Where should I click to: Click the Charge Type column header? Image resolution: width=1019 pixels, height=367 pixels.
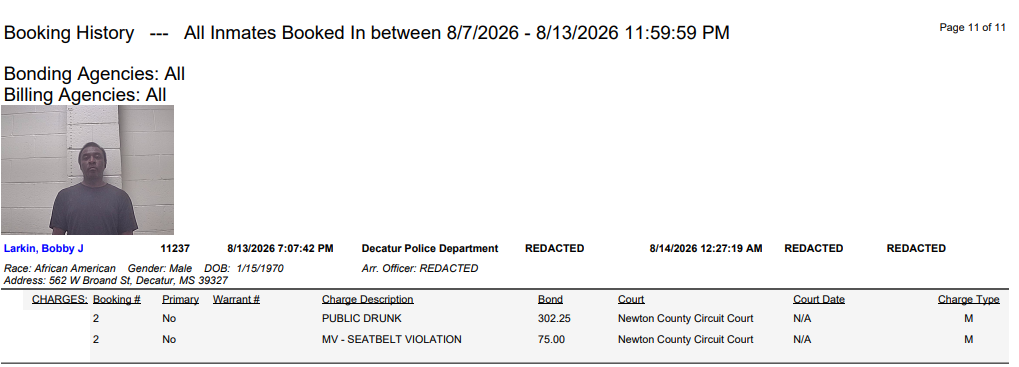point(968,299)
